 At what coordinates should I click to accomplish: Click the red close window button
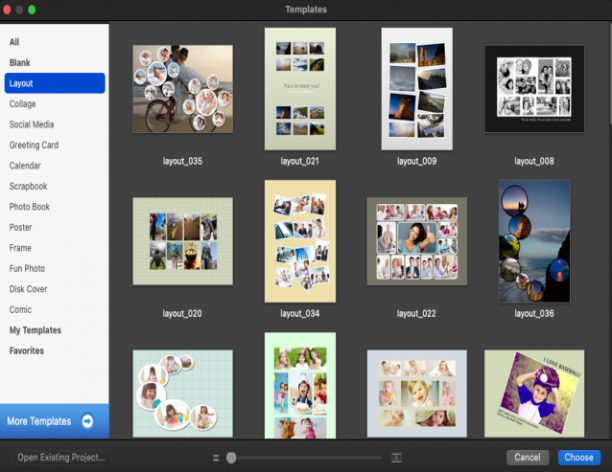tap(7, 9)
